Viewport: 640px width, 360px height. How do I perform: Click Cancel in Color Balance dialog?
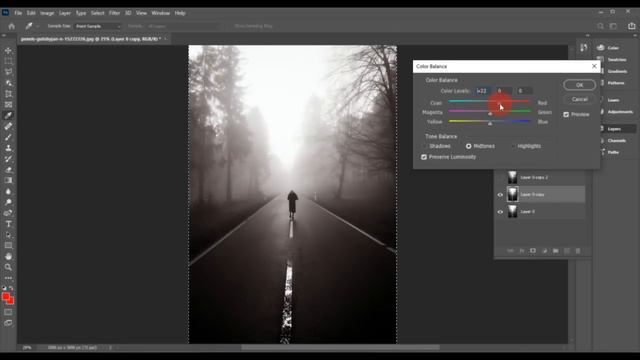pyautogui.click(x=580, y=99)
